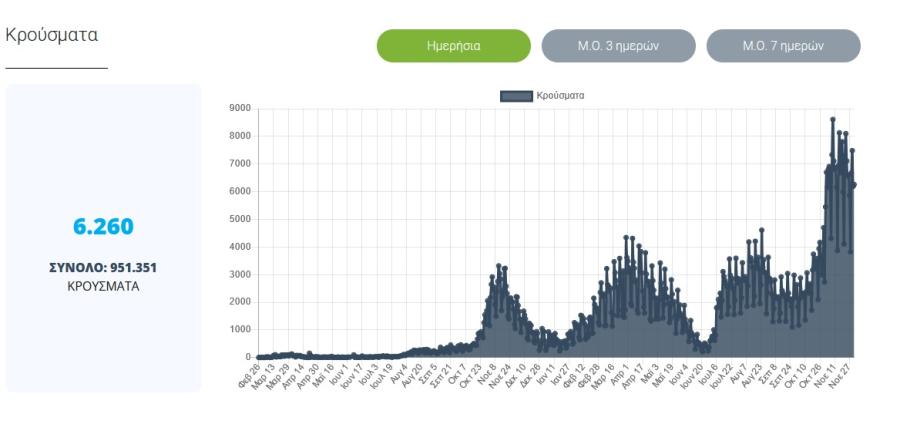Click the Οκτ 23 x-axis date label
This screenshot has height=441, width=900.
(472, 374)
